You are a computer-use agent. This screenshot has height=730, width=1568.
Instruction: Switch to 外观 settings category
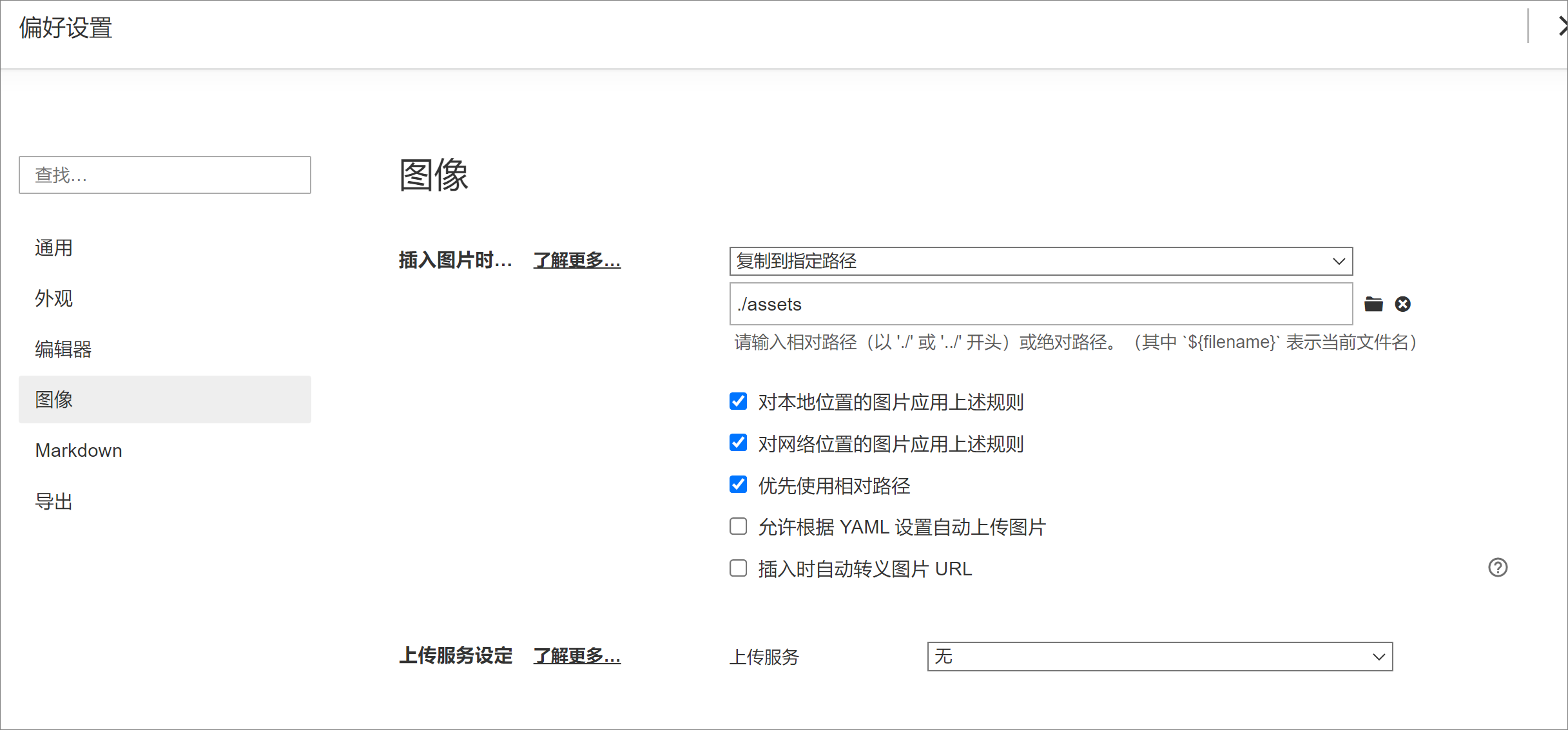click(x=54, y=298)
